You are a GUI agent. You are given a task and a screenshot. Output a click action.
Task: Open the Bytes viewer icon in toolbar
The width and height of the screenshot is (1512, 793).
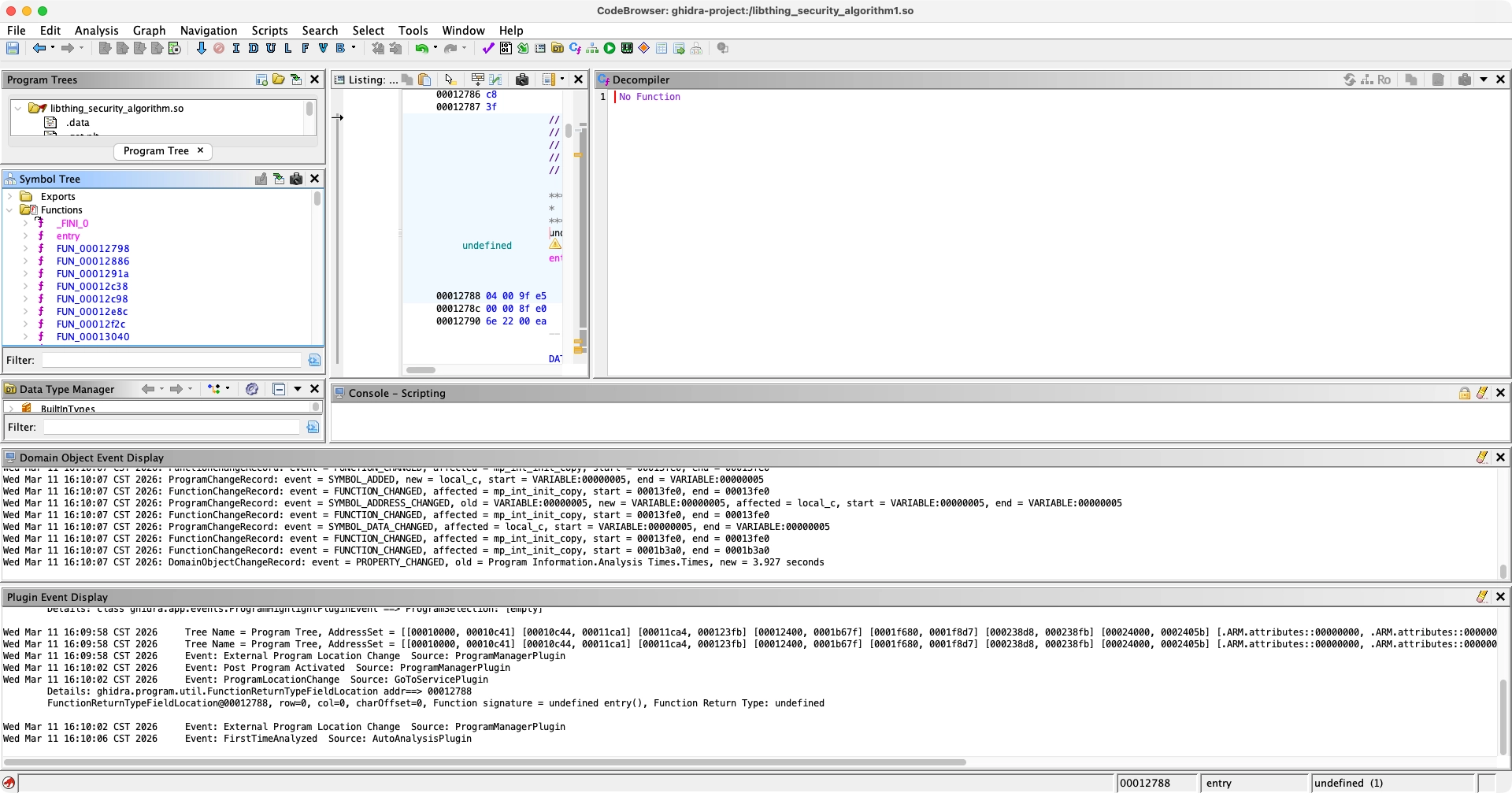506,48
